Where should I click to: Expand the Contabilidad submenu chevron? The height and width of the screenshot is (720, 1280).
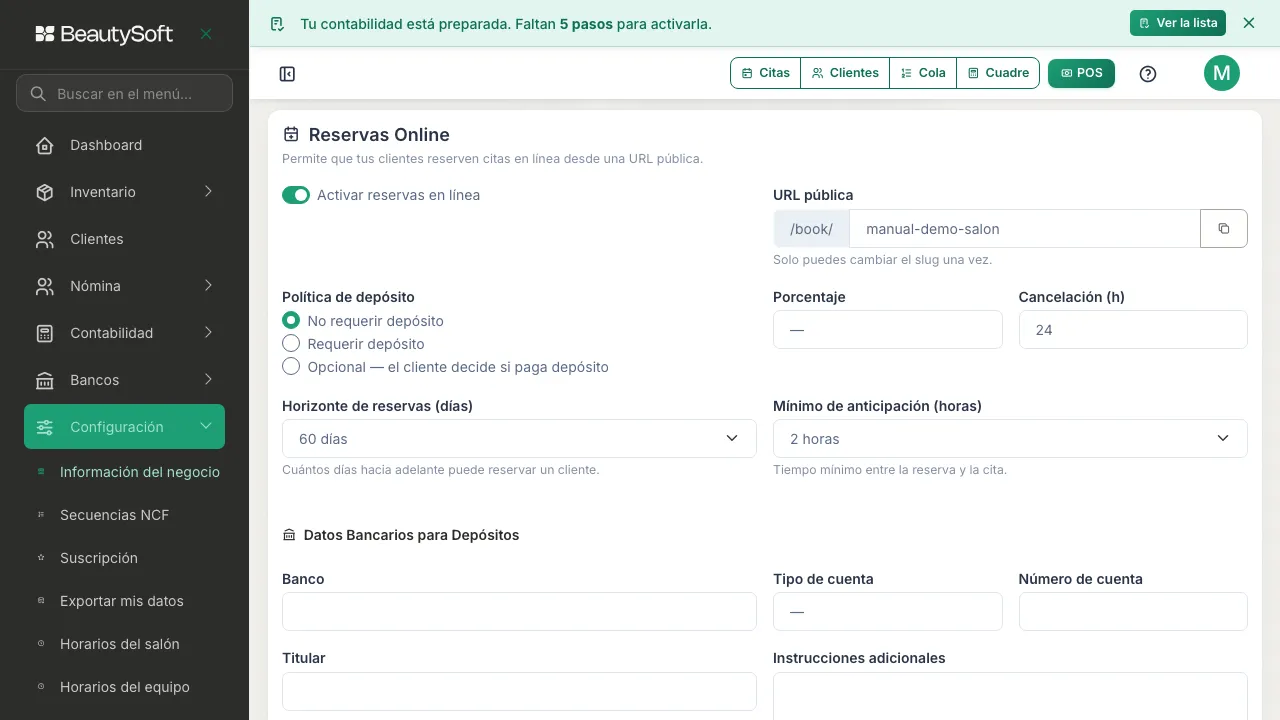click(x=208, y=332)
